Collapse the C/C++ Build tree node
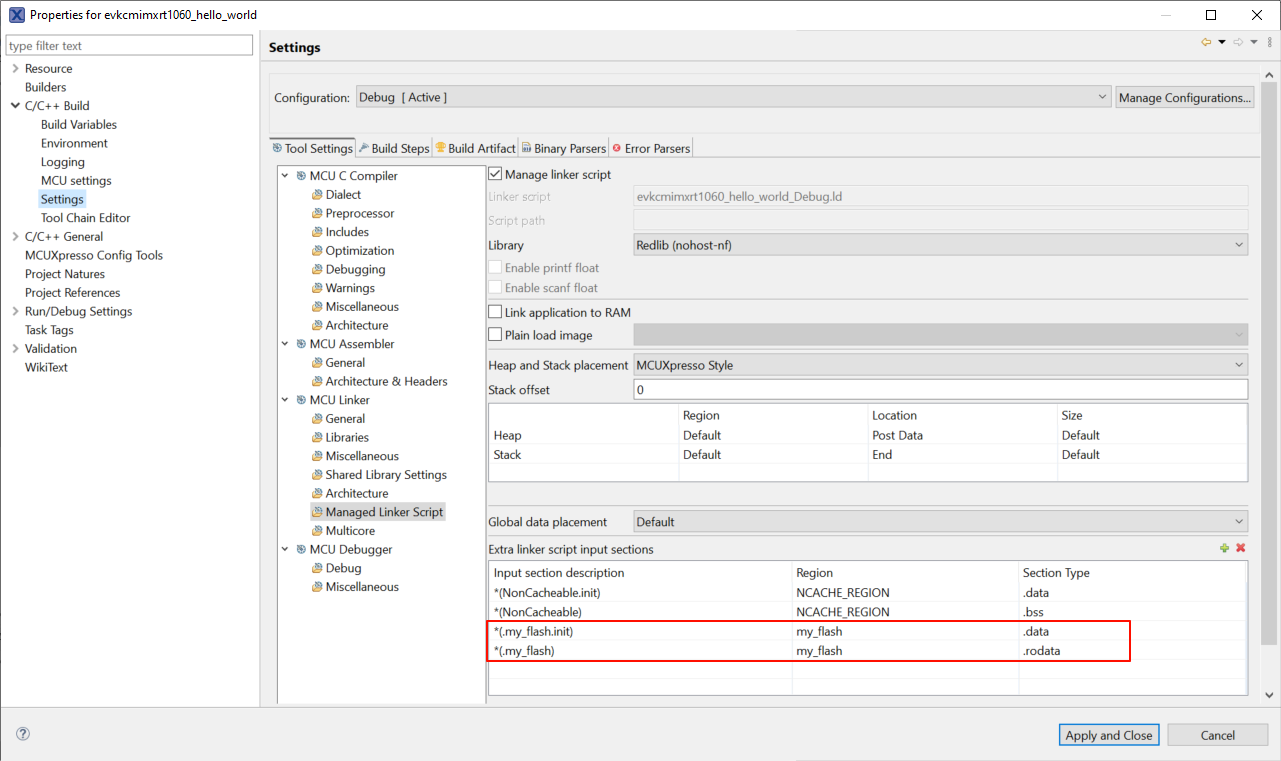This screenshot has height=761, width=1281. point(15,106)
